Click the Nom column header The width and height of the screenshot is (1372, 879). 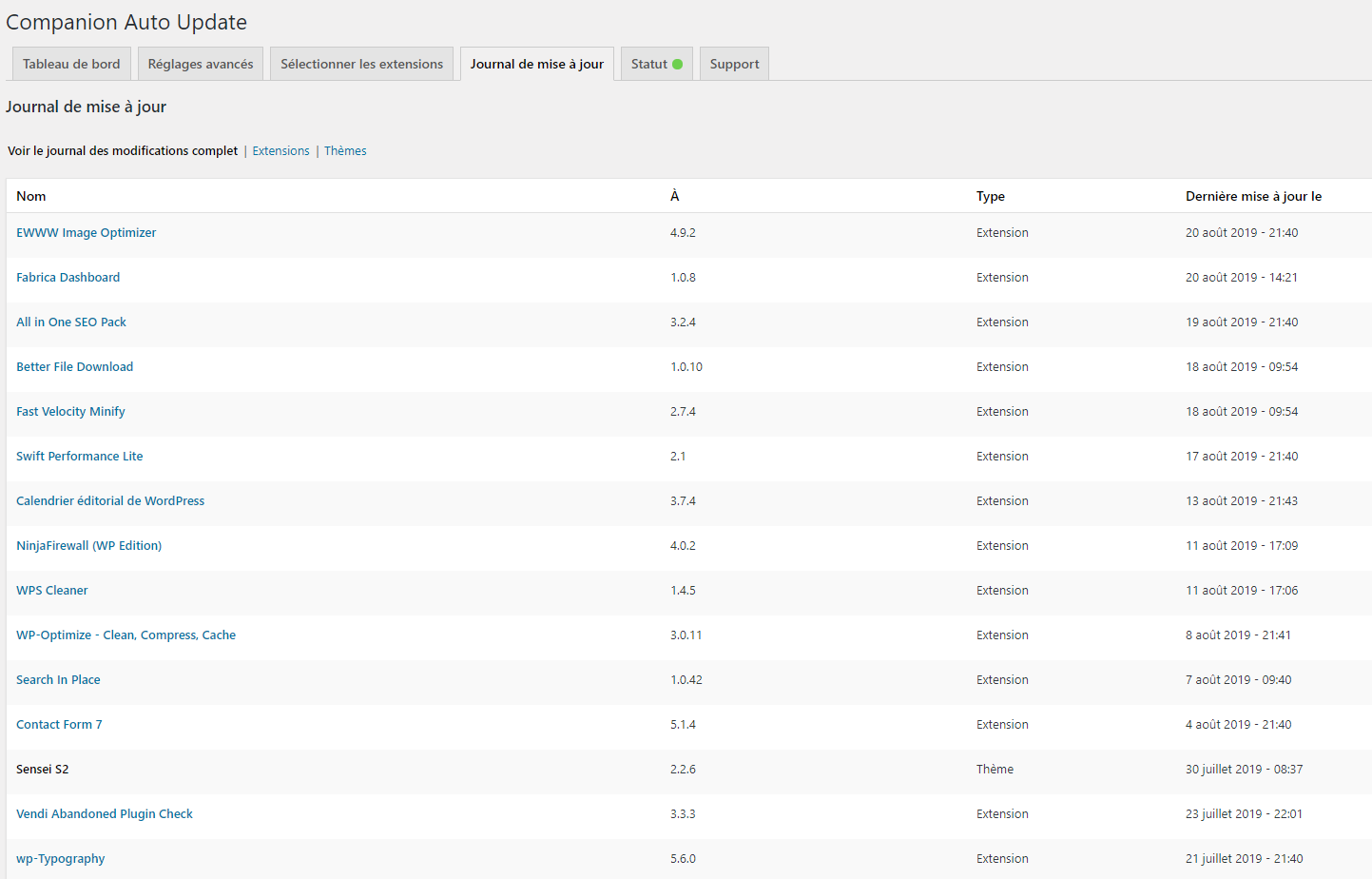tap(30, 196)
